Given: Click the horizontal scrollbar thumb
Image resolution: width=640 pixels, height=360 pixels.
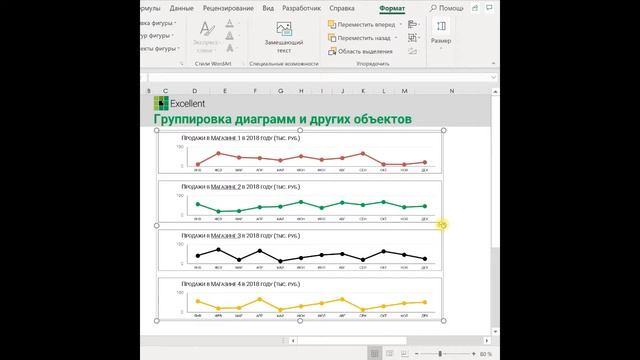Looking at the screenshot, I should coord(352,340).
